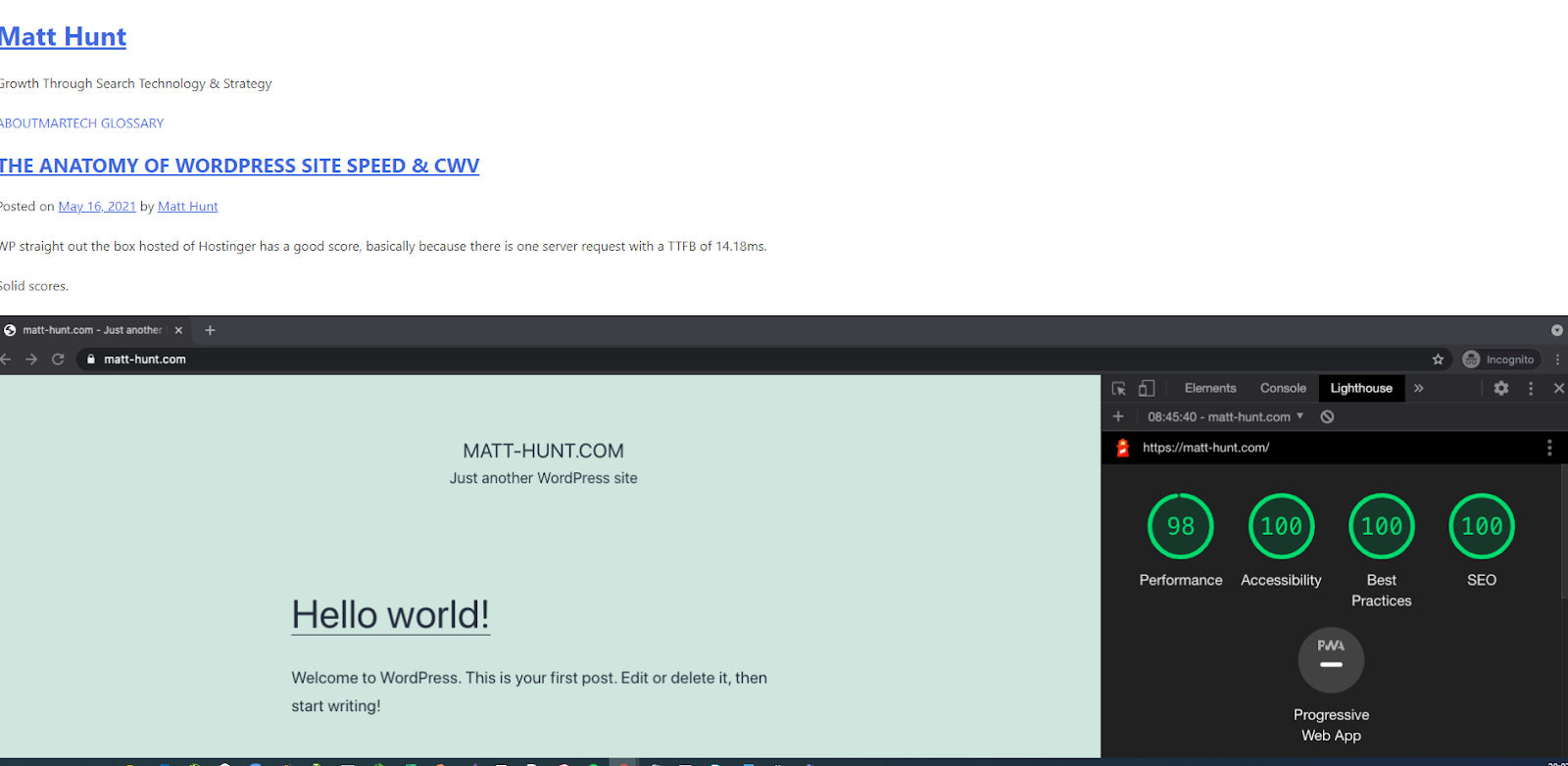1568x766 pixels.
Task: Click the https://matt-hunt.com/ report URL
Action: point(1205,448)
